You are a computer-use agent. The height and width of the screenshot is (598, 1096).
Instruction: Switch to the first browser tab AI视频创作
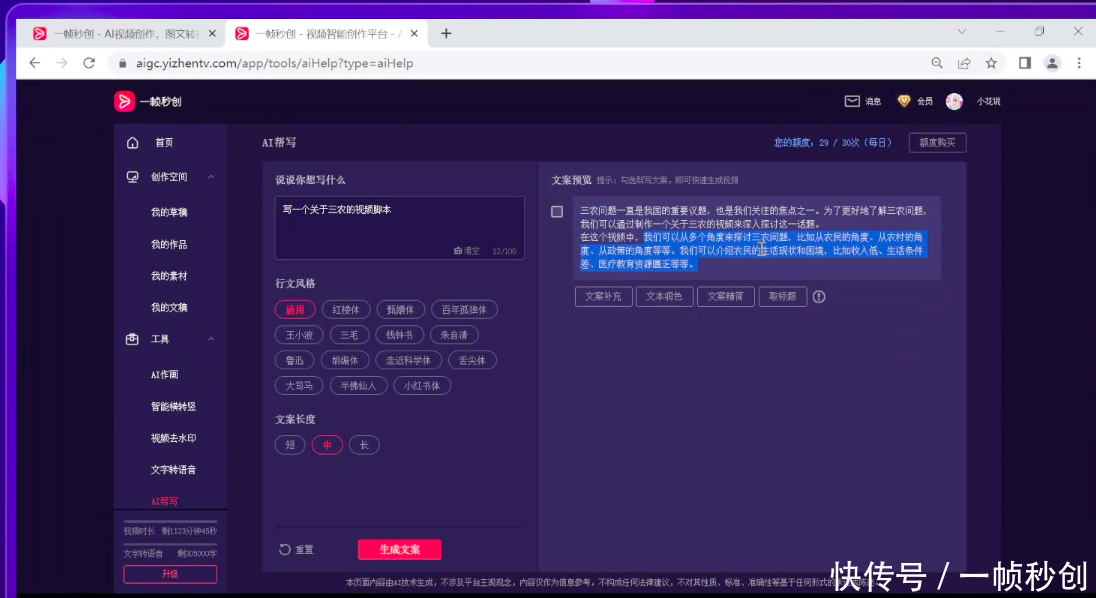pyautogui.click(x=126, y=34)
